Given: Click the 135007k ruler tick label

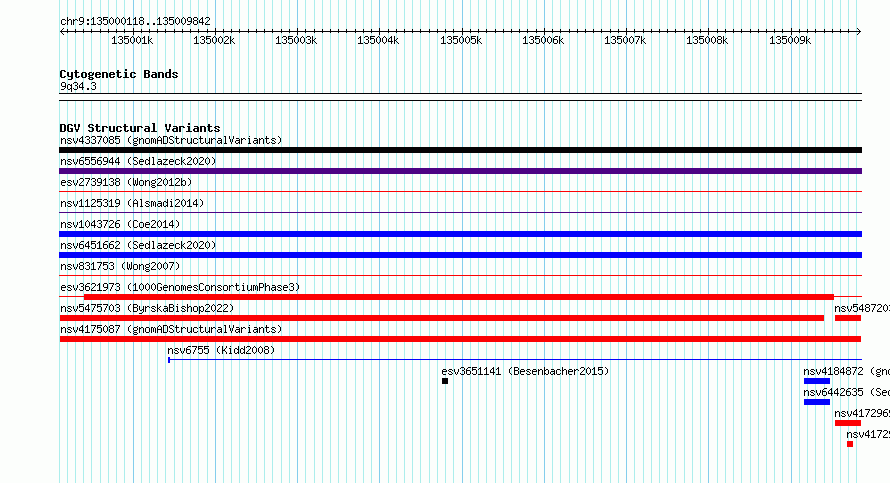Looking at the screenshot, I should click(625, 40).
